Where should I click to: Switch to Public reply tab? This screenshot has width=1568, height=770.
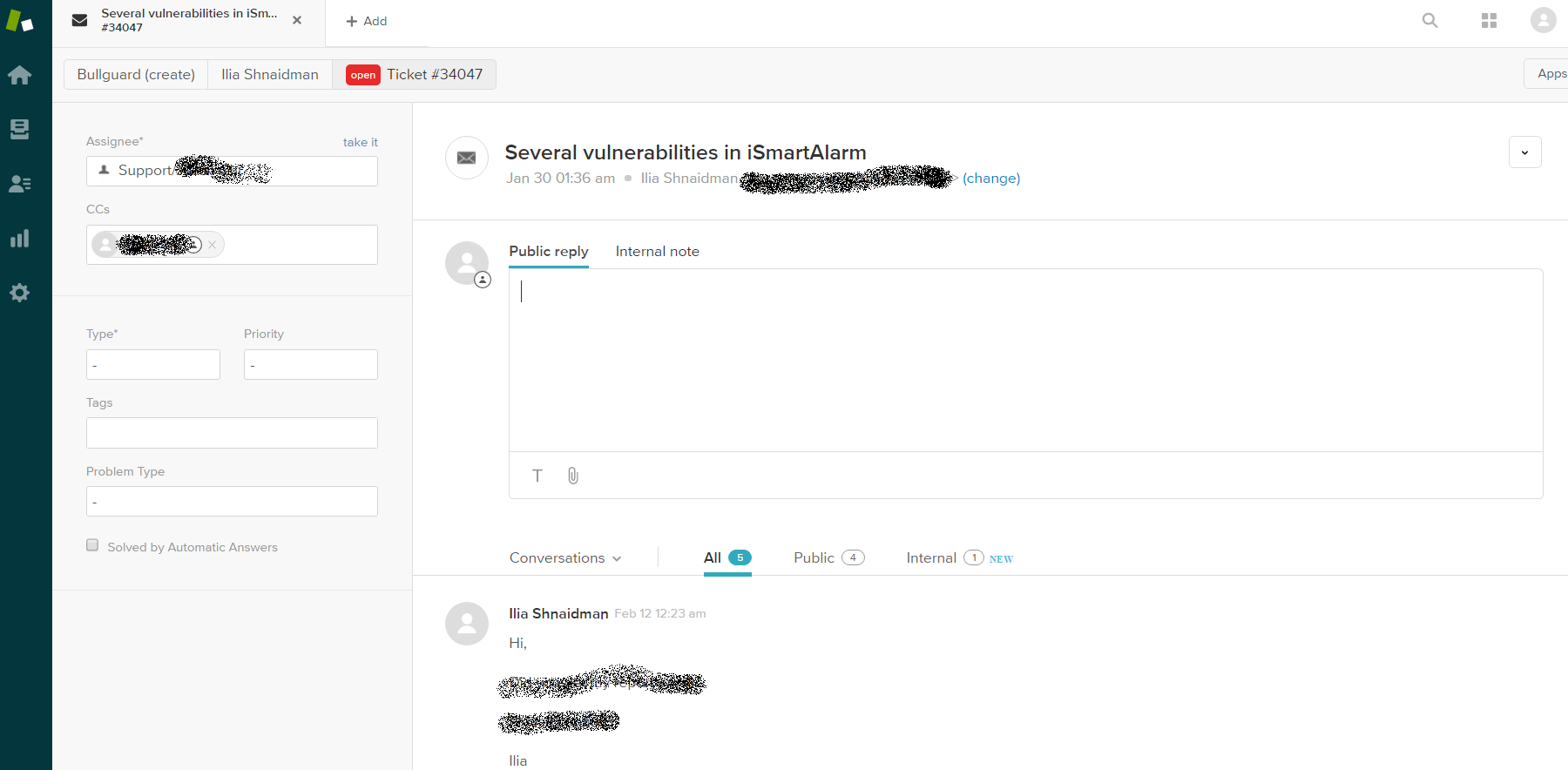[549, 251]
